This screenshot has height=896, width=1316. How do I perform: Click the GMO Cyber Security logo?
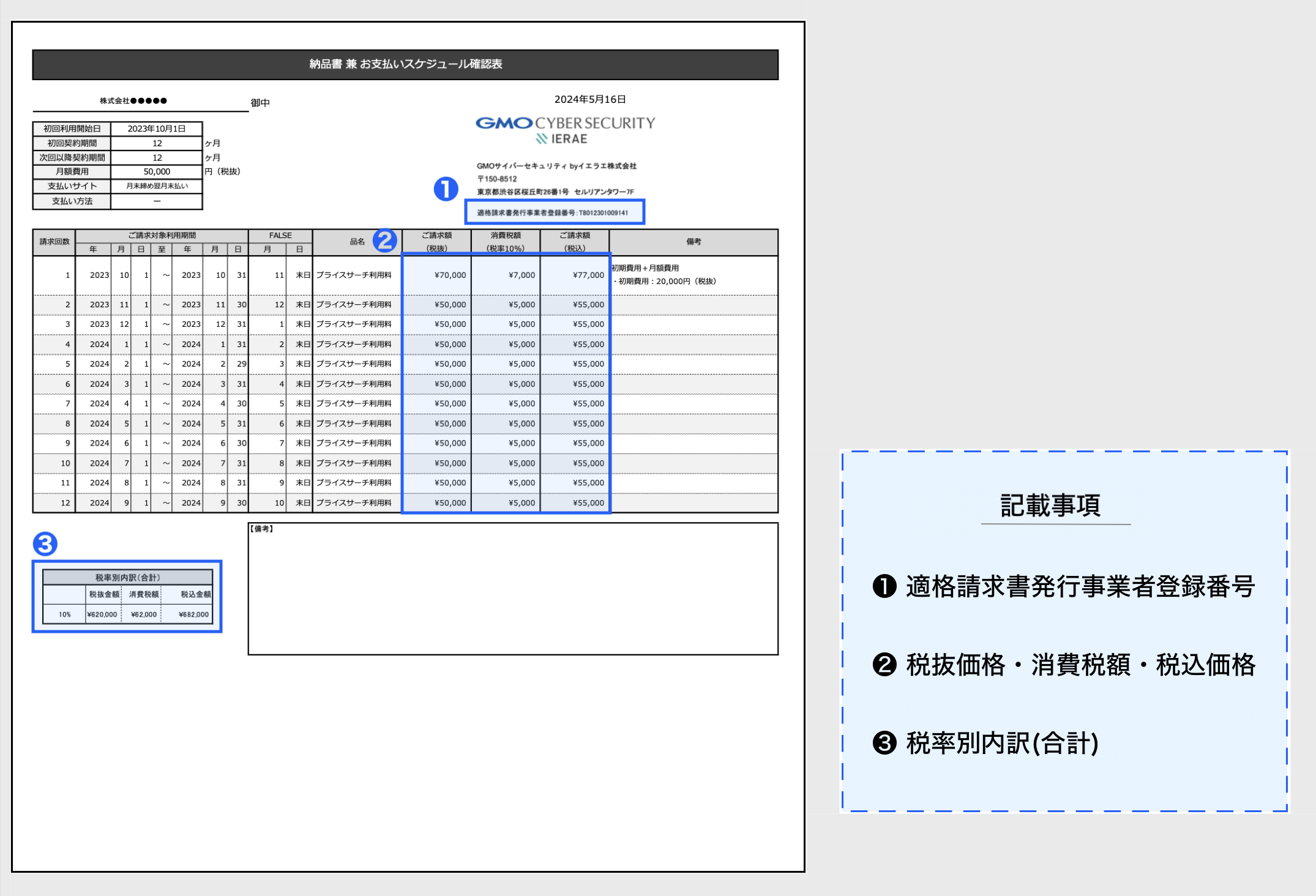pos(564,123)
